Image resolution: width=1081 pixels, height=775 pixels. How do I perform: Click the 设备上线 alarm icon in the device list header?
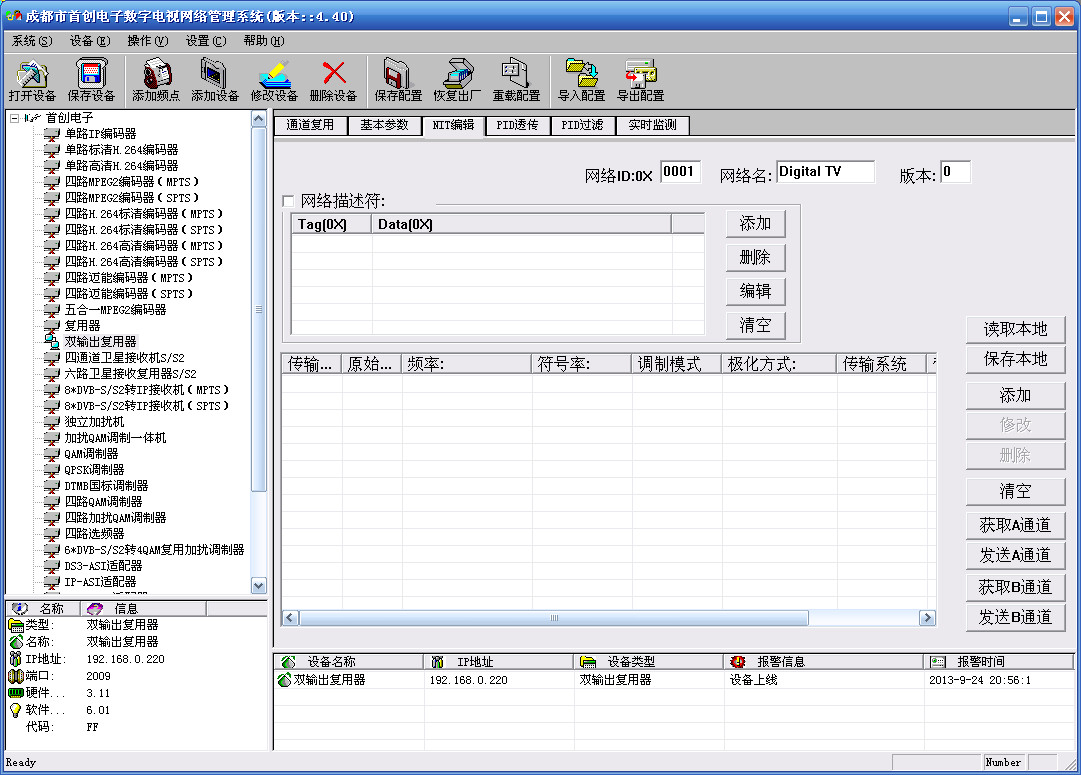[x=738, y=662]
